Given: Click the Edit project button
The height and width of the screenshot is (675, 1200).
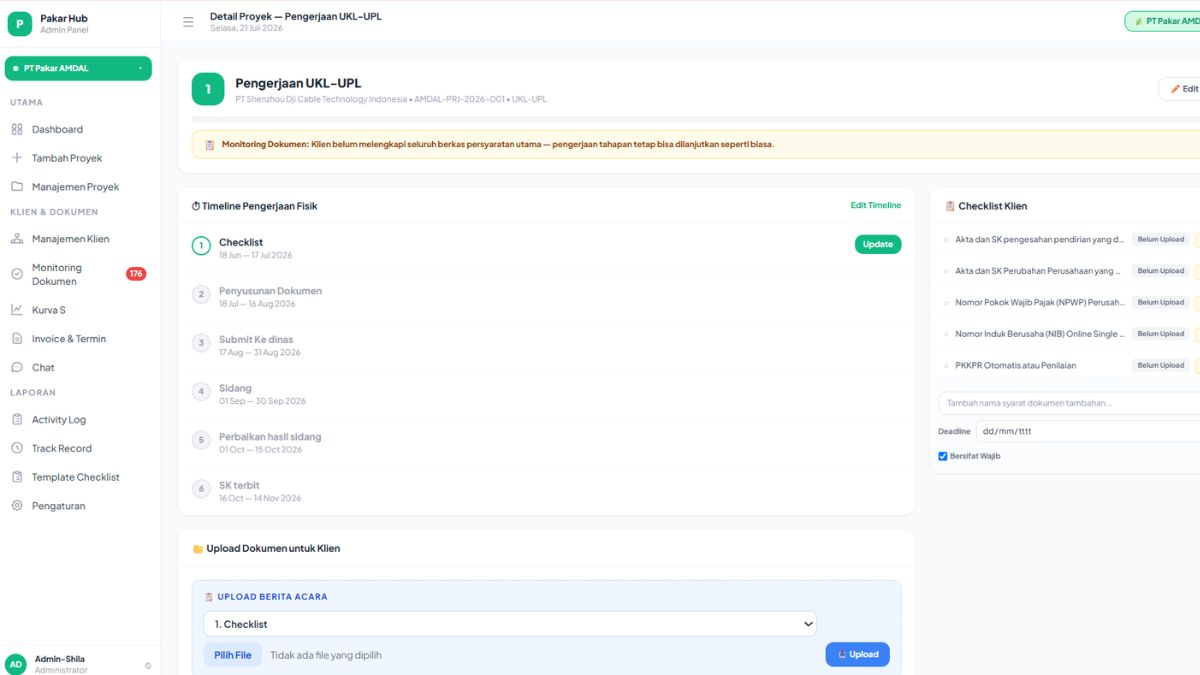Looking at the screenshot, I should (x=1182, y=89).
